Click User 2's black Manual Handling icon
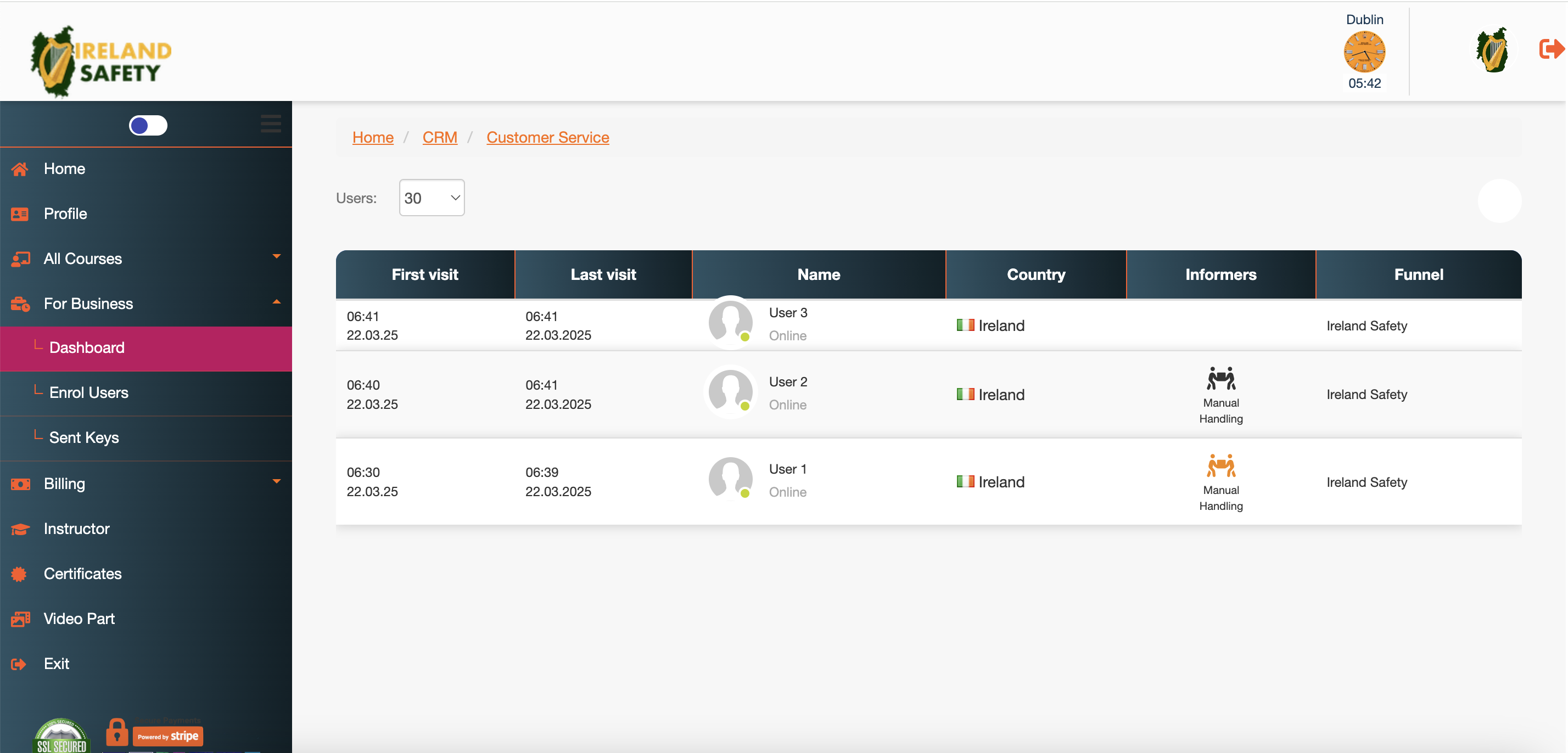The height and width of the screenshot is (753, 1568). (x=1220, y=378)
